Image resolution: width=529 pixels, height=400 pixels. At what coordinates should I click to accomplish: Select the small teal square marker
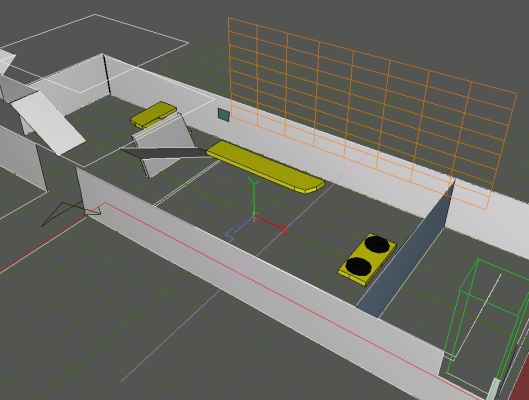click(224, 115)
